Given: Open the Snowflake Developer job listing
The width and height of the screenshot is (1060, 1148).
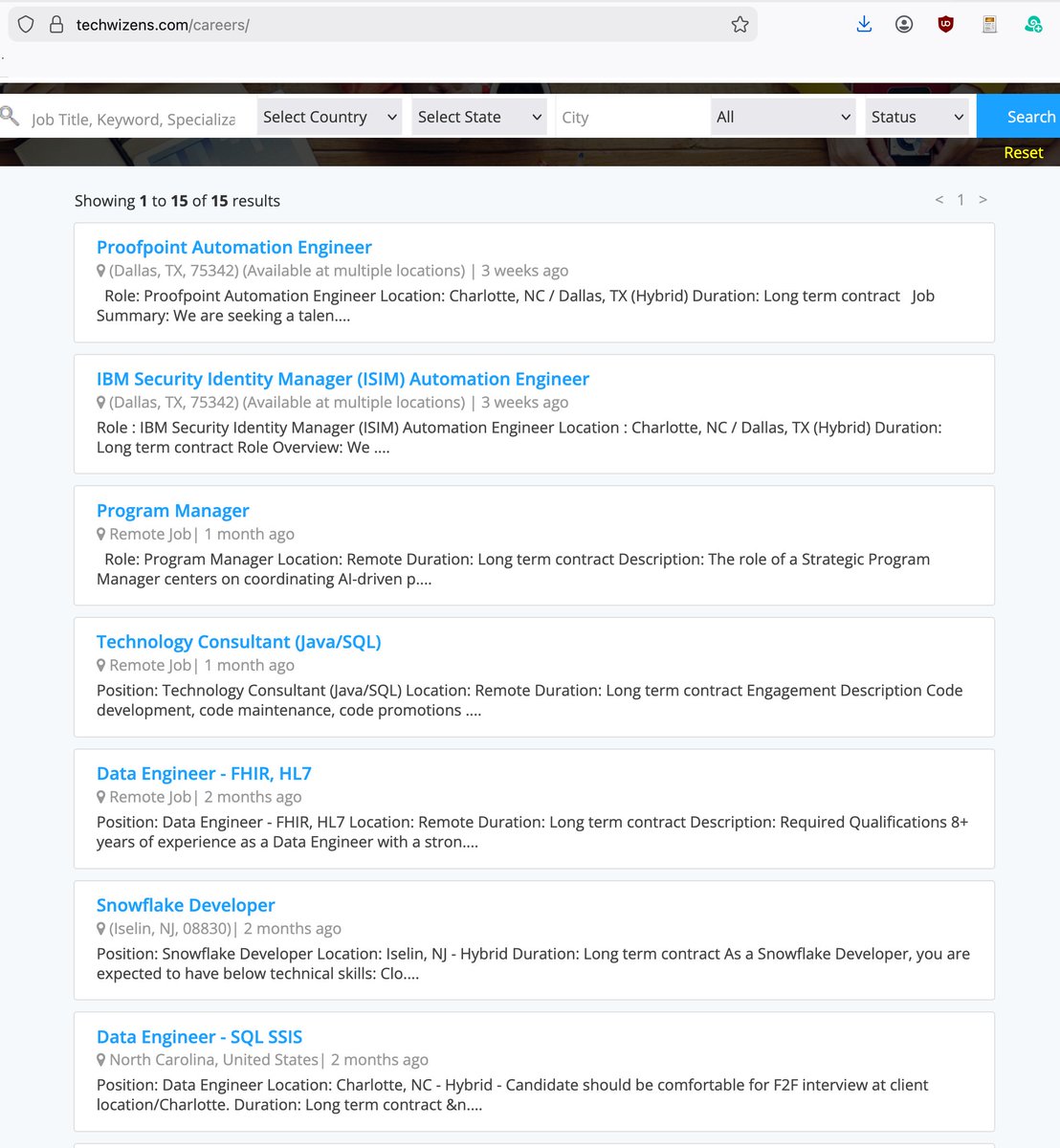Looking at the screenshot, I should pyautogui.click(x=186, y=905).
